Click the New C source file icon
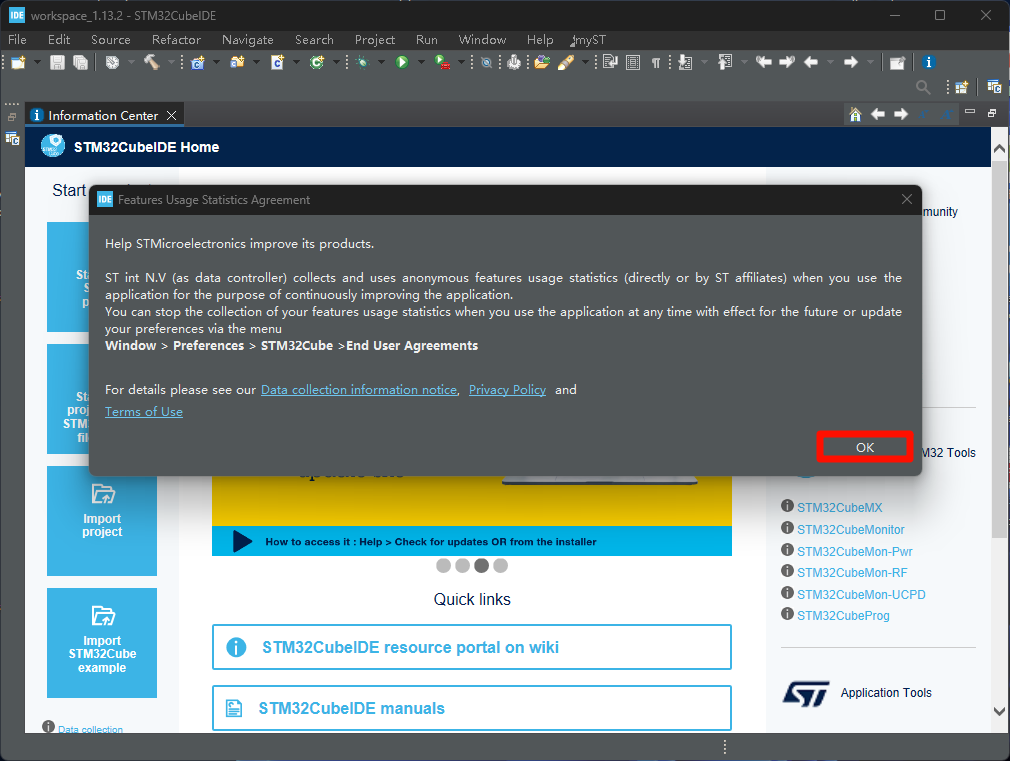 [x=278, y=63]
